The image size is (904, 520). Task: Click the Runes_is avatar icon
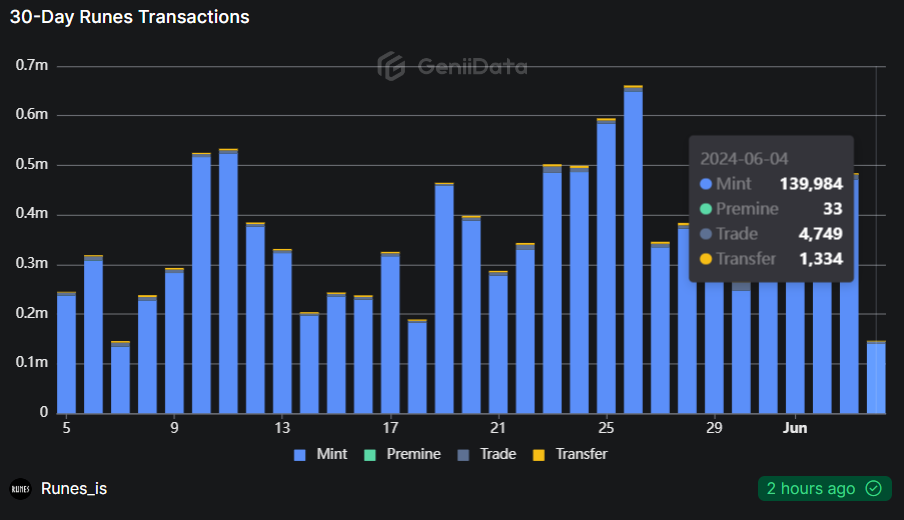20,489
